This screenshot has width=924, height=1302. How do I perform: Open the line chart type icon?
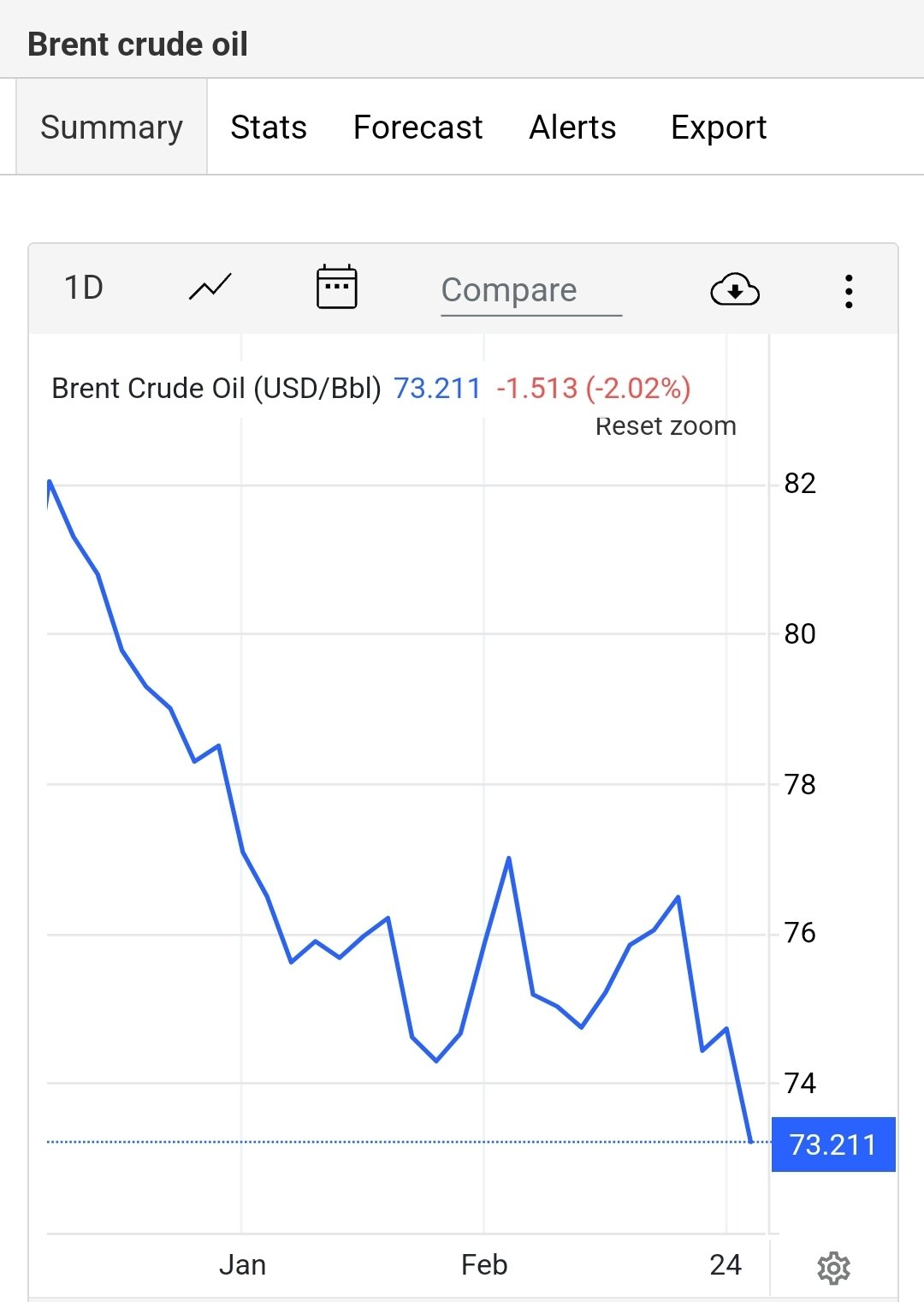210,288
